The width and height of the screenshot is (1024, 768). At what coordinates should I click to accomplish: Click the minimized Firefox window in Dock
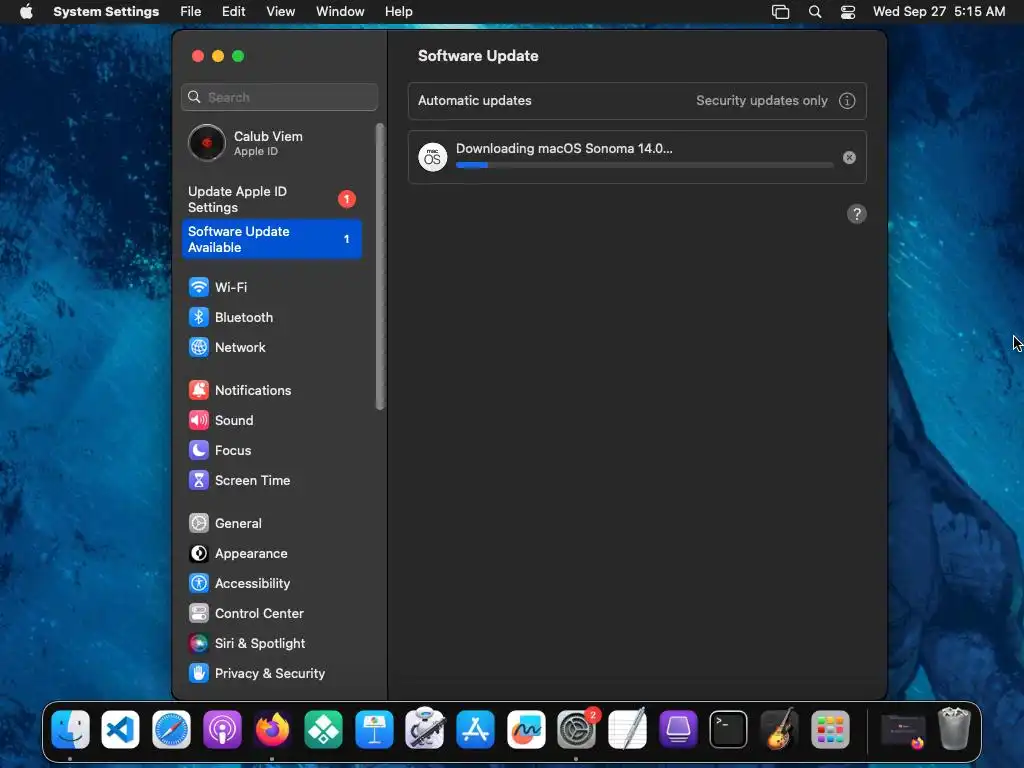coord(904,731)
